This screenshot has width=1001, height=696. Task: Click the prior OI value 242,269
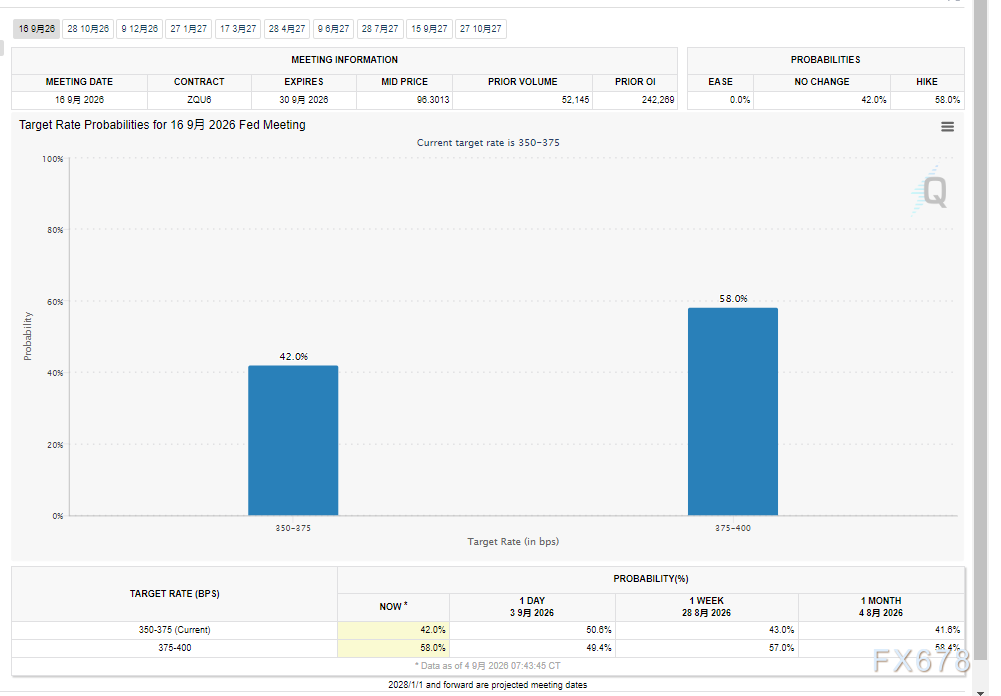(x=658, y=100)
